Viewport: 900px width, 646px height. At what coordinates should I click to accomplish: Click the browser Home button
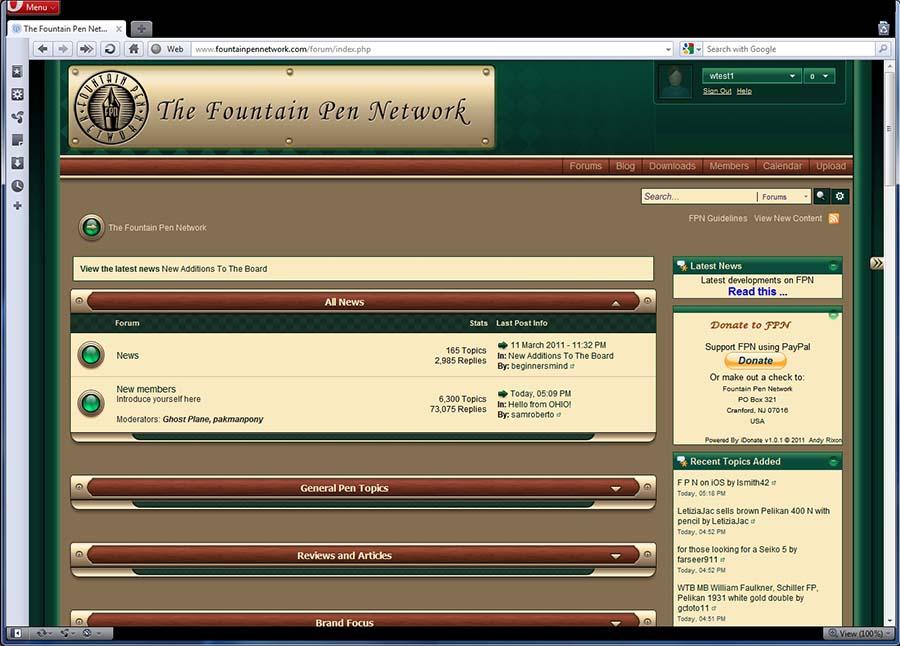point(133,49)
